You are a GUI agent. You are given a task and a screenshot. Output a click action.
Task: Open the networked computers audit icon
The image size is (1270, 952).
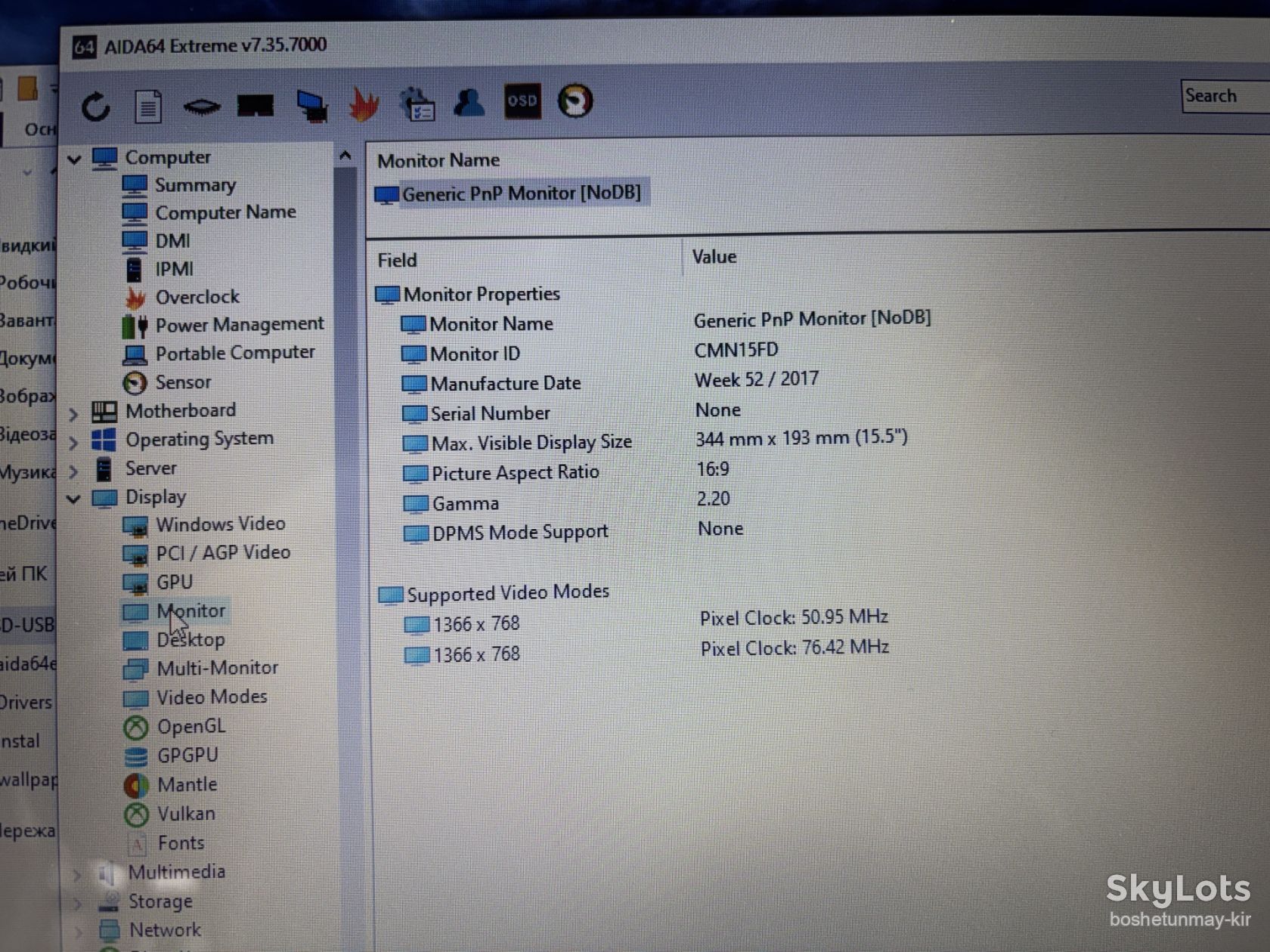[311, 106]
